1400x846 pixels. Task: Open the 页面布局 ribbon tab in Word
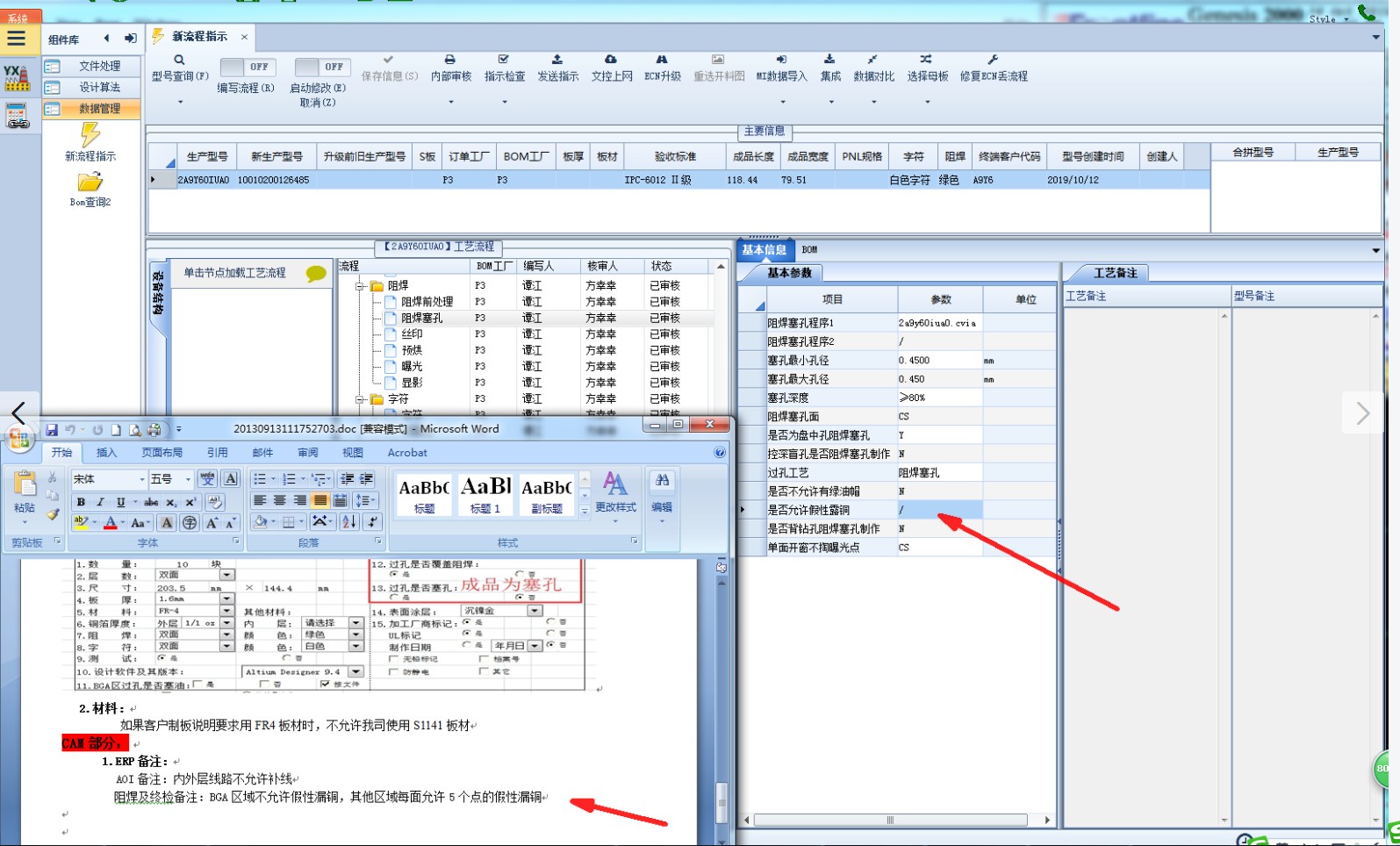point(162,453)
